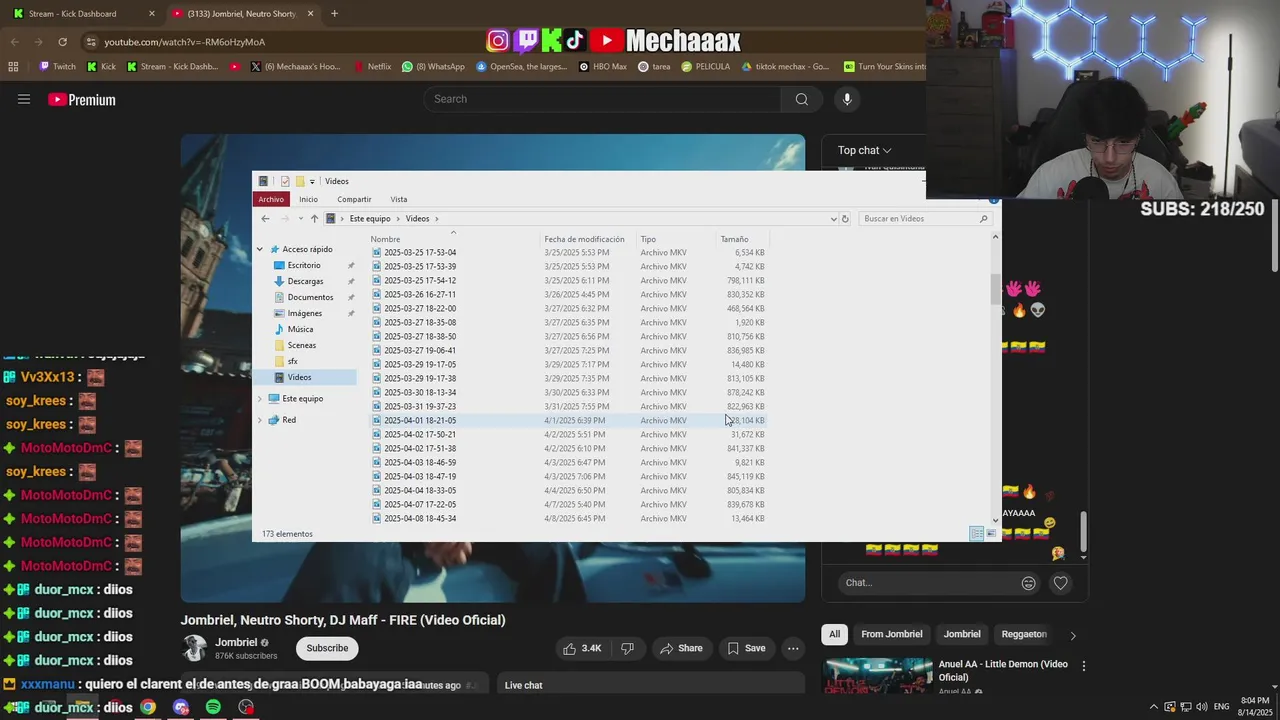1280x720 pixels.
Task: Select file 2025-03-27 18-22-00
Action: tap(420, 309)
